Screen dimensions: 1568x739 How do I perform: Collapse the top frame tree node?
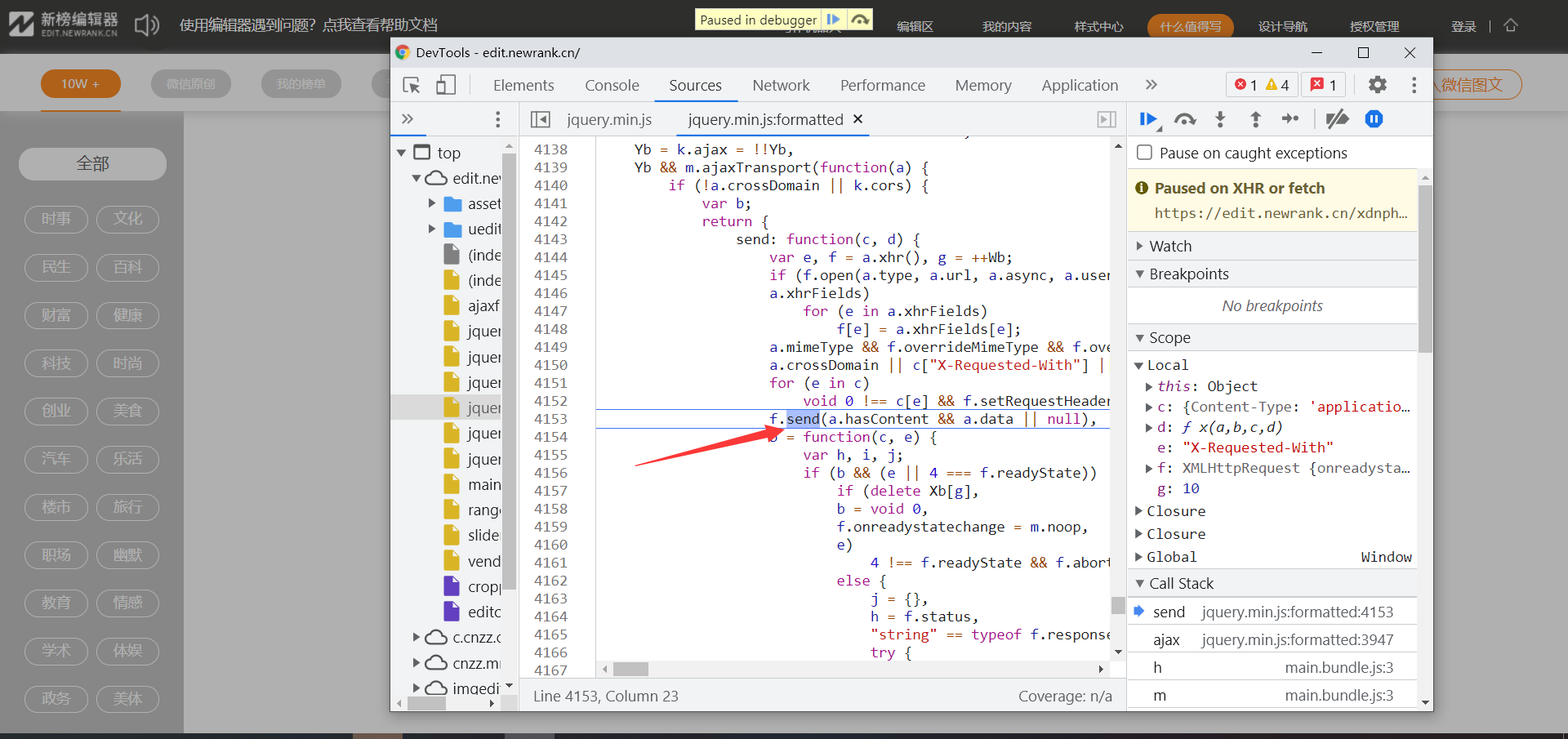[401, 153]
